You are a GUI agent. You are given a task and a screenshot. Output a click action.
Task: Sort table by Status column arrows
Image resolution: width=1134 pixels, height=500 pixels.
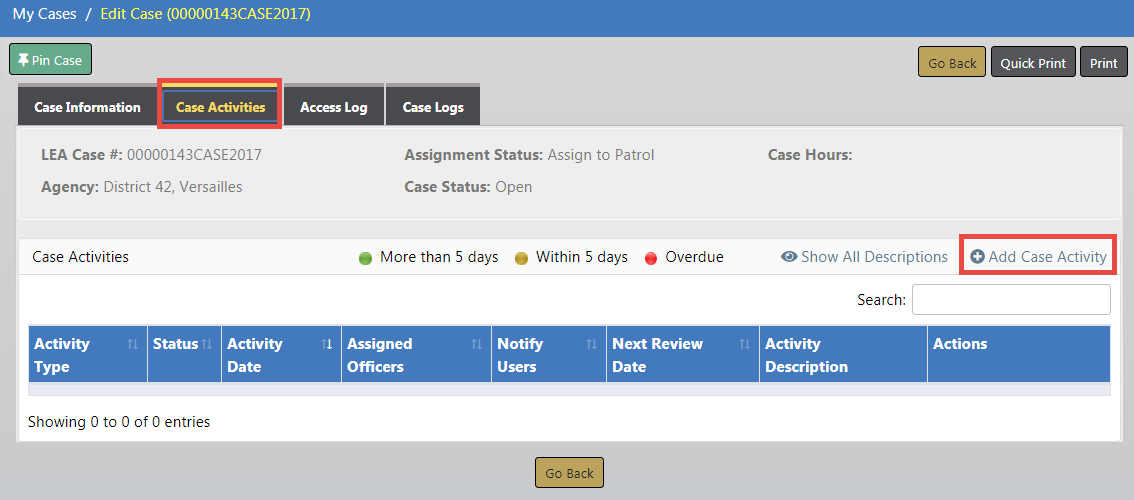207,344
